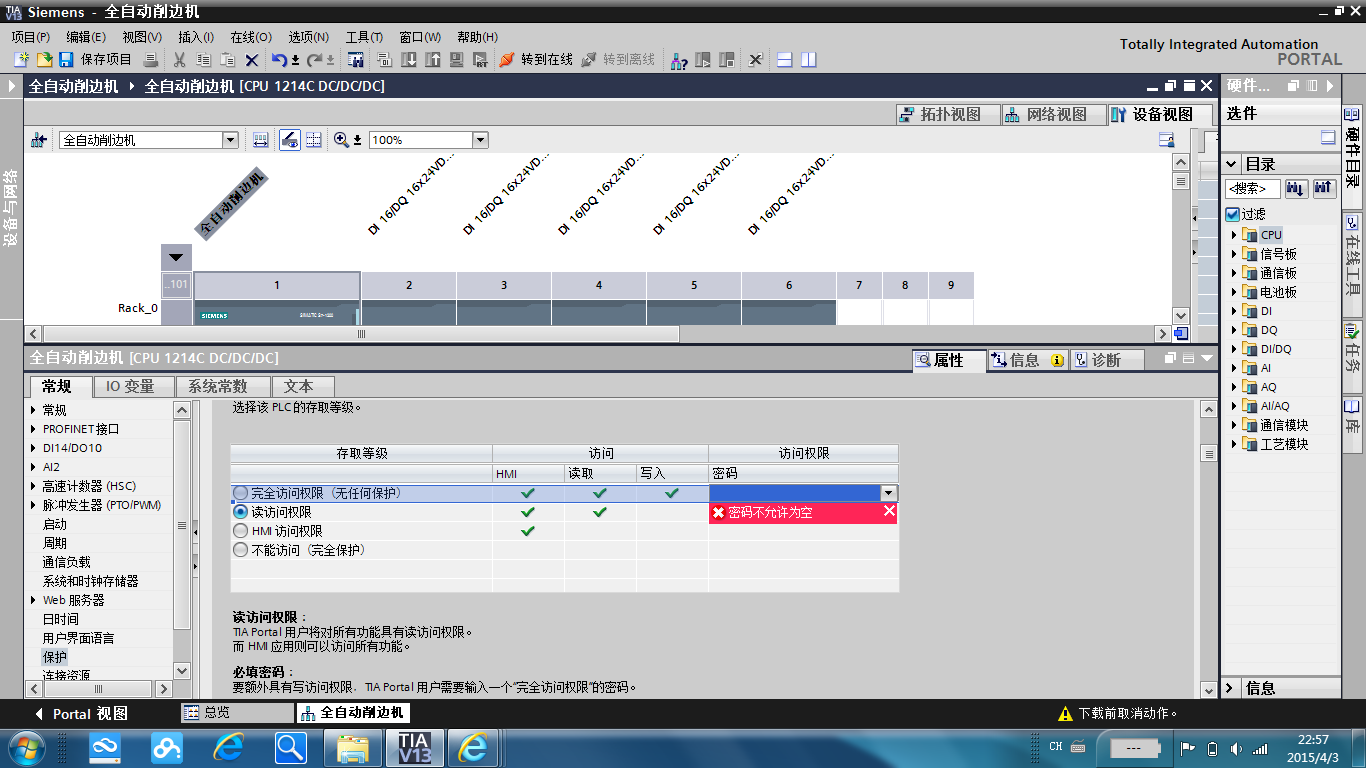Select 通信负载 in properties tree

coord(67,562)
